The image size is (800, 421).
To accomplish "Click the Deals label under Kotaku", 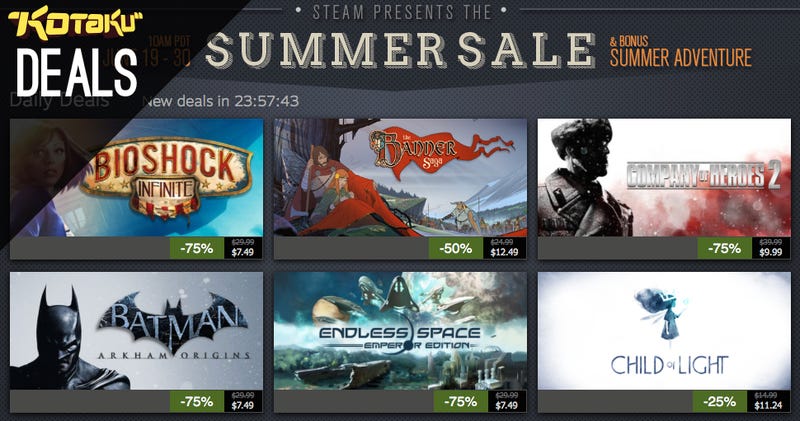I will pyautogui.click(x=77, y=72).
